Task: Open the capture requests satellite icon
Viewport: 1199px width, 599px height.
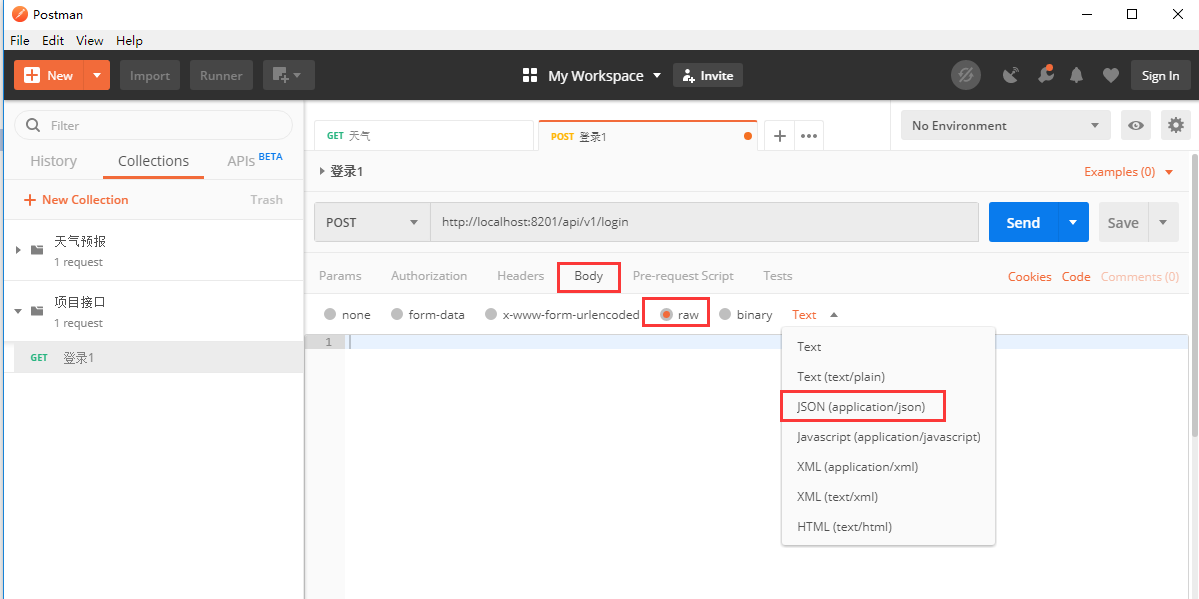Action: click(x=1011, y=75)
